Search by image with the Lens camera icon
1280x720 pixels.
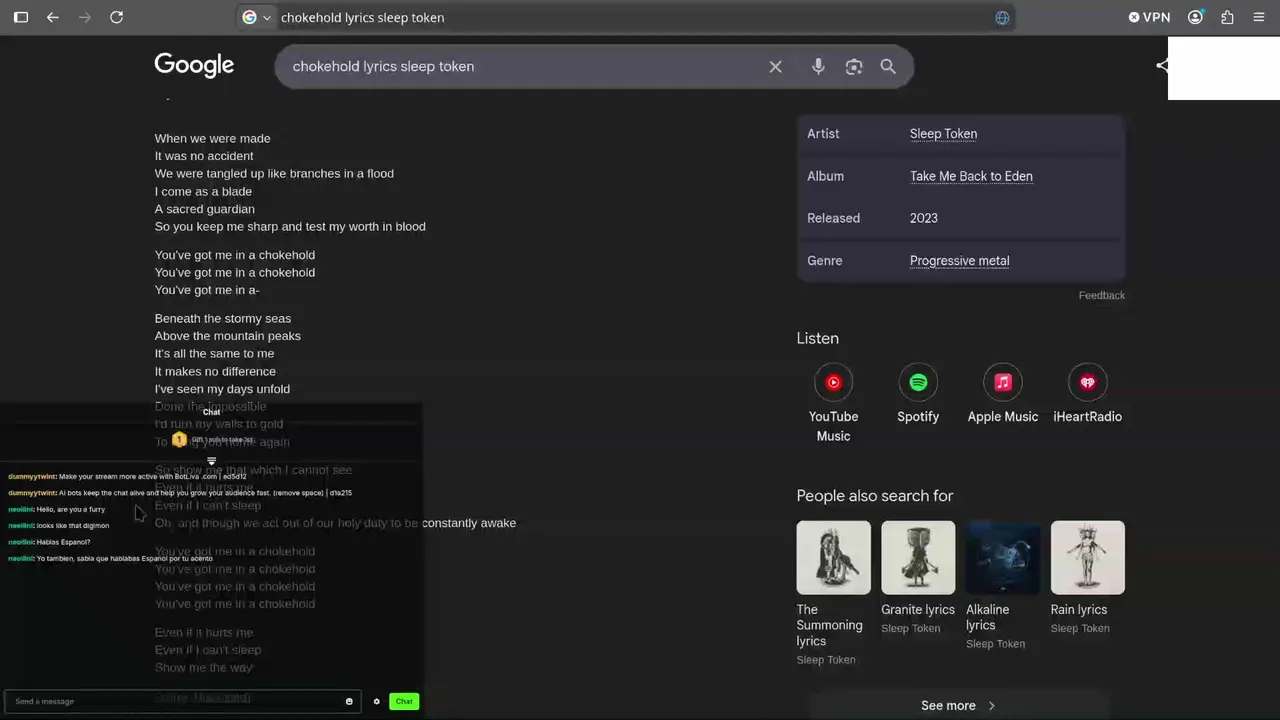coord(854,66)
